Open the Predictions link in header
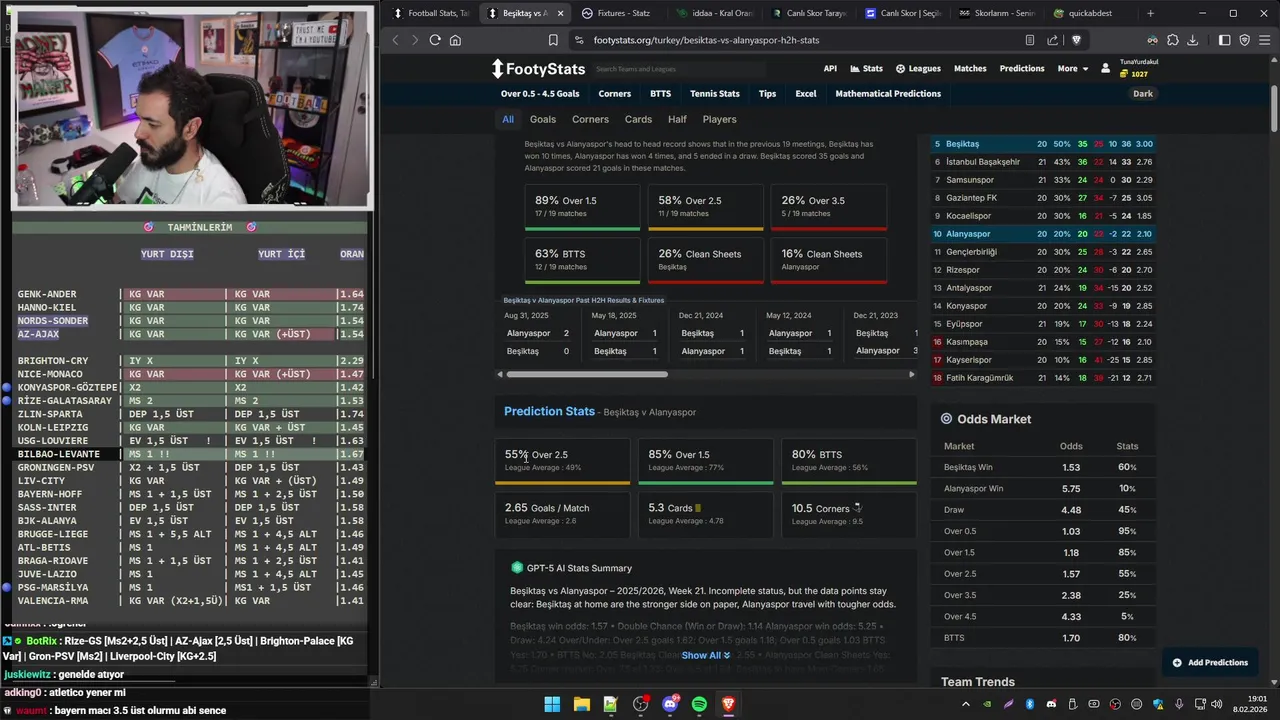This screenshot has width=1280, height=720. pos(1022,69)
